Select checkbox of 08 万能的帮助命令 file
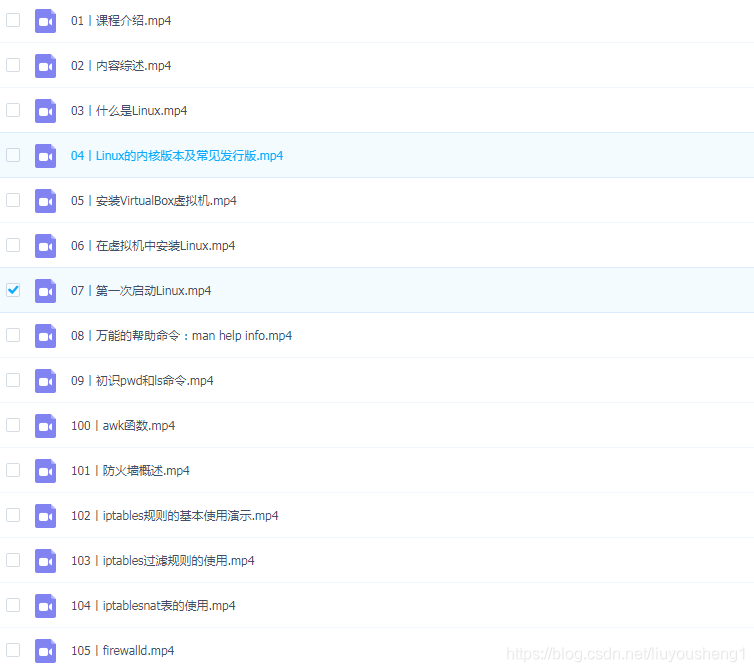 coord(13,335)
